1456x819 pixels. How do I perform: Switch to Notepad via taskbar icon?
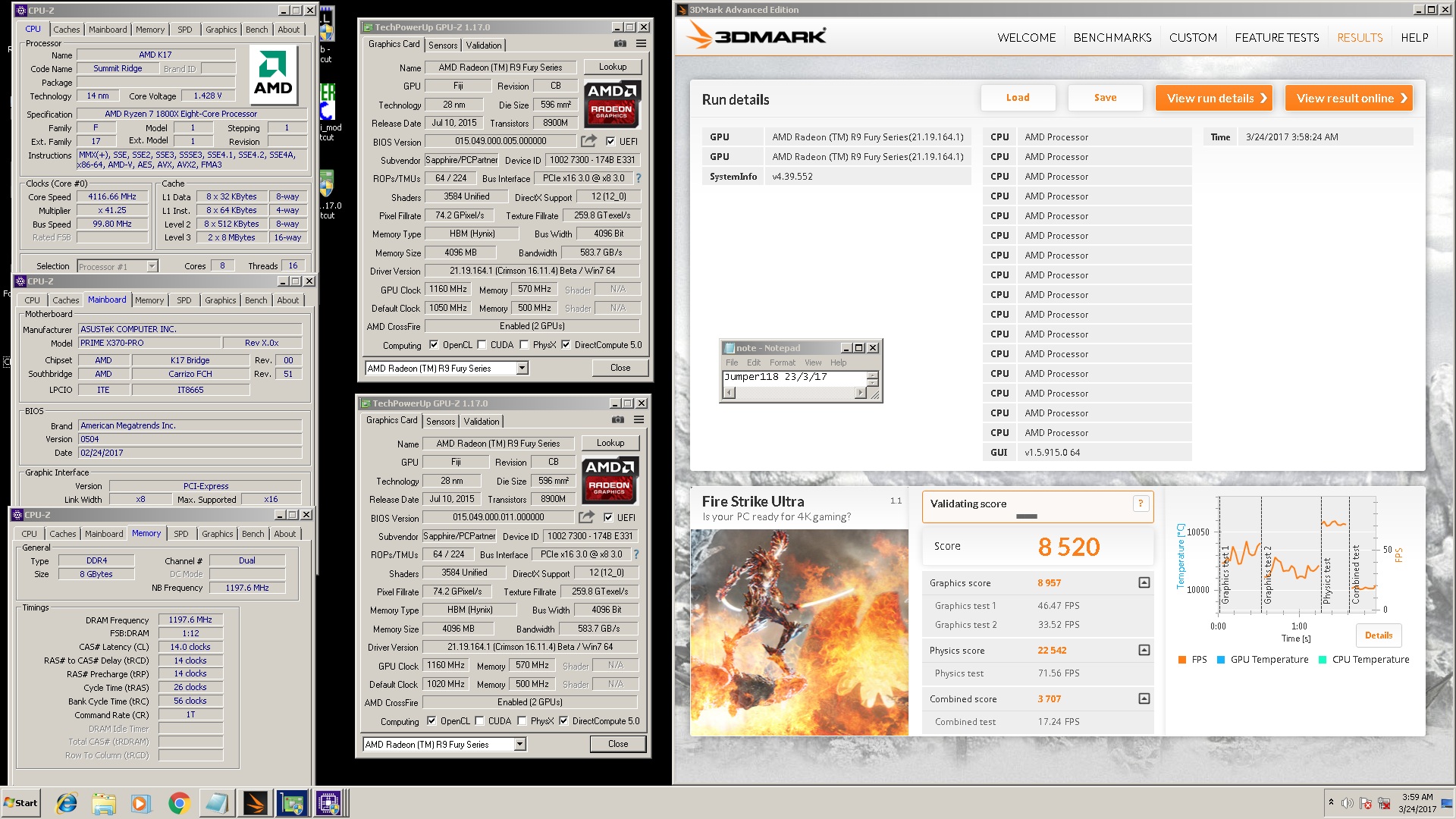click(217, 803)
